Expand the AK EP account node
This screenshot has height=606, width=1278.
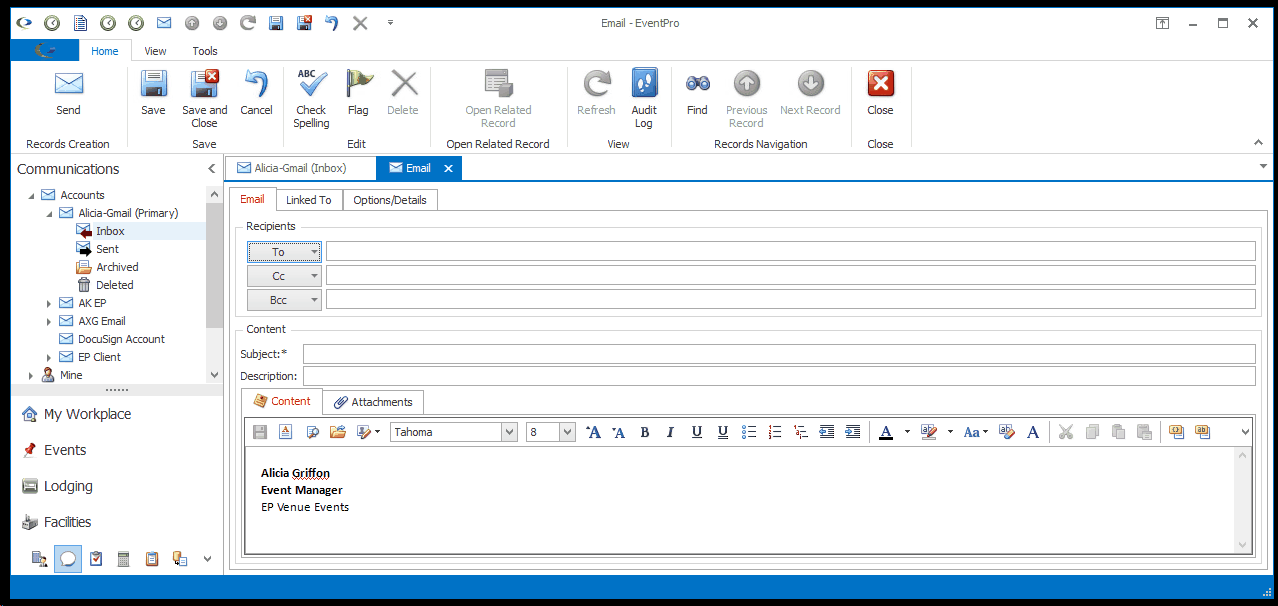[49, 303]
